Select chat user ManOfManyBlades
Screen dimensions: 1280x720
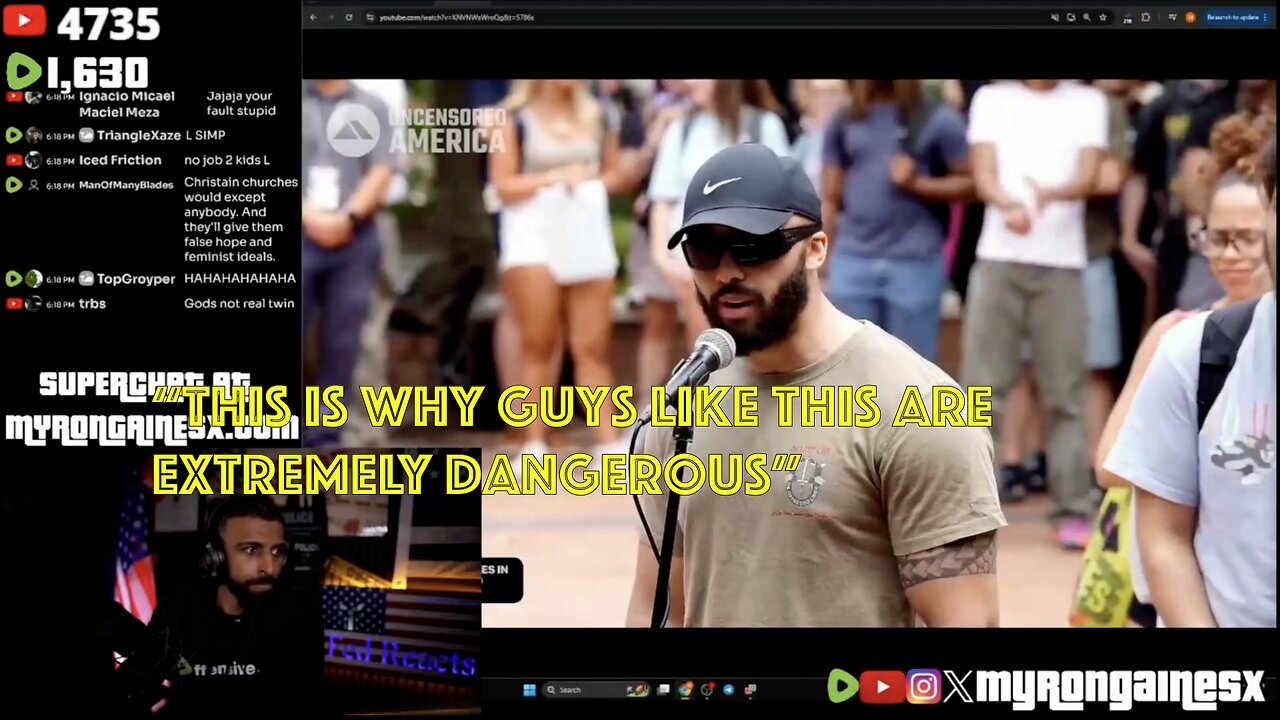point(124,184)
